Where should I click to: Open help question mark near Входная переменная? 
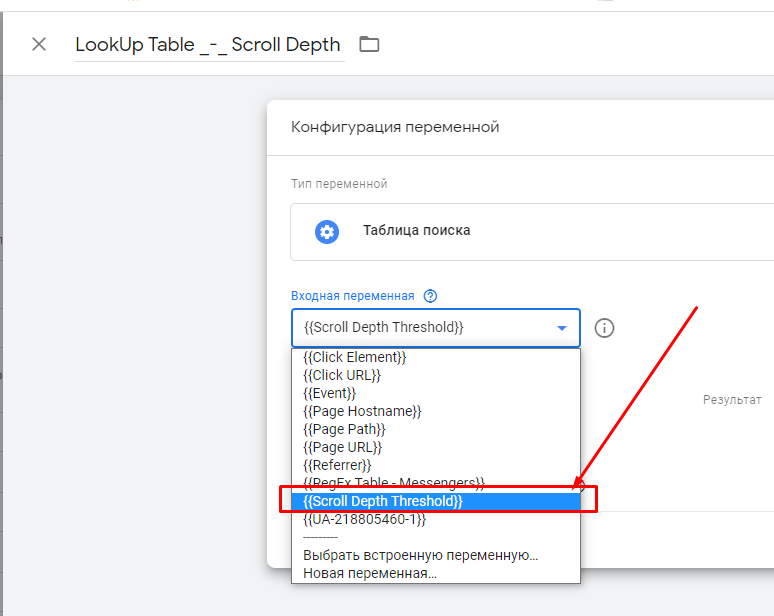[430, 296]
